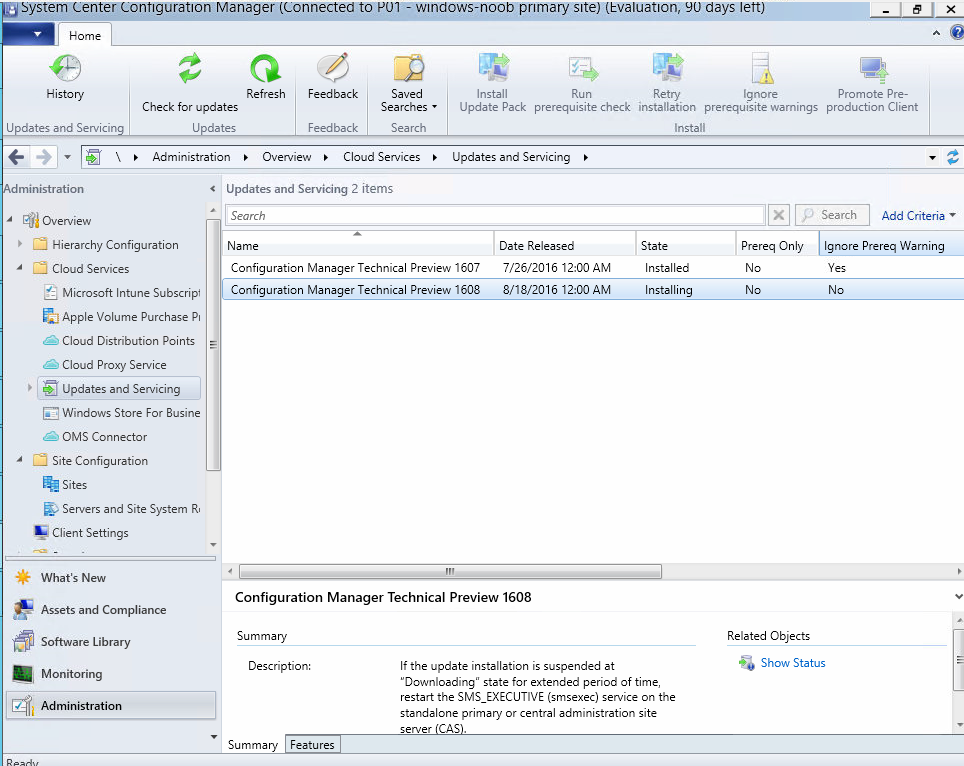This screenshot has width=964, height=766.
Task: Collapse the ribbon with the caret
Action: pyautogui.click(x=936, y=33)
